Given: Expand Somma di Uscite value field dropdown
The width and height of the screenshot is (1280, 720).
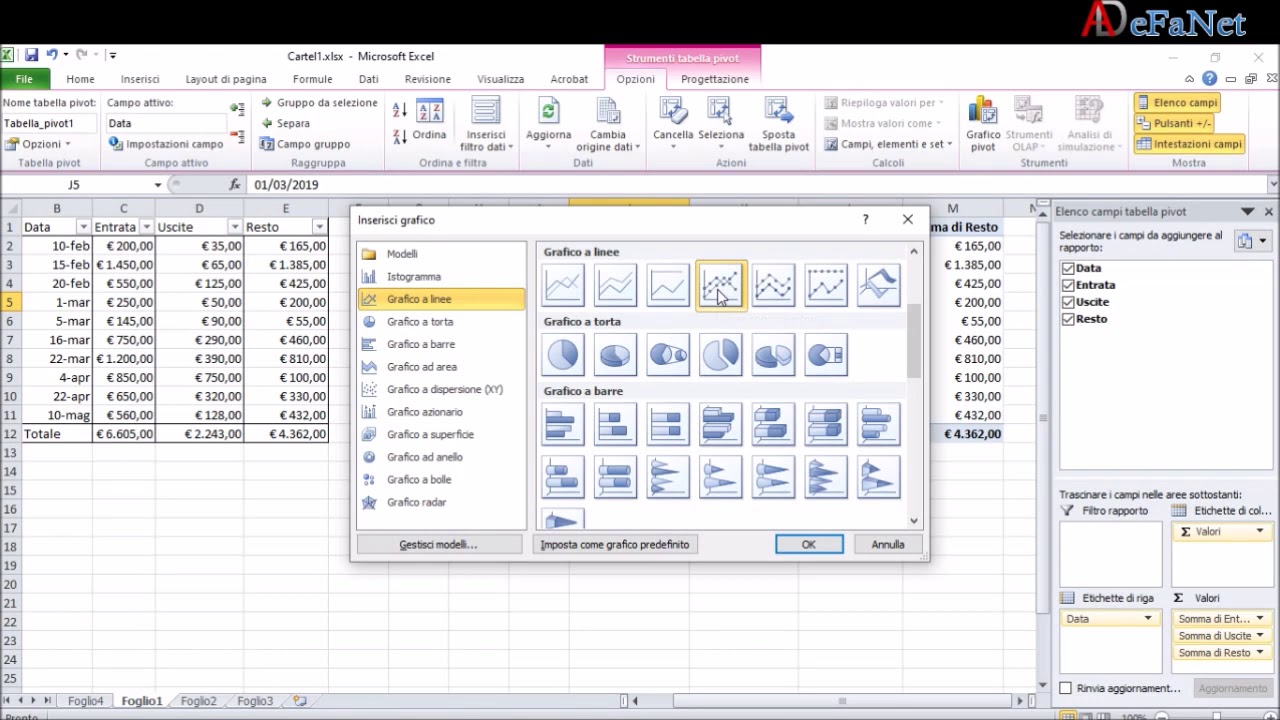Looking at the screenshot, I should [x=1260, y=636].
